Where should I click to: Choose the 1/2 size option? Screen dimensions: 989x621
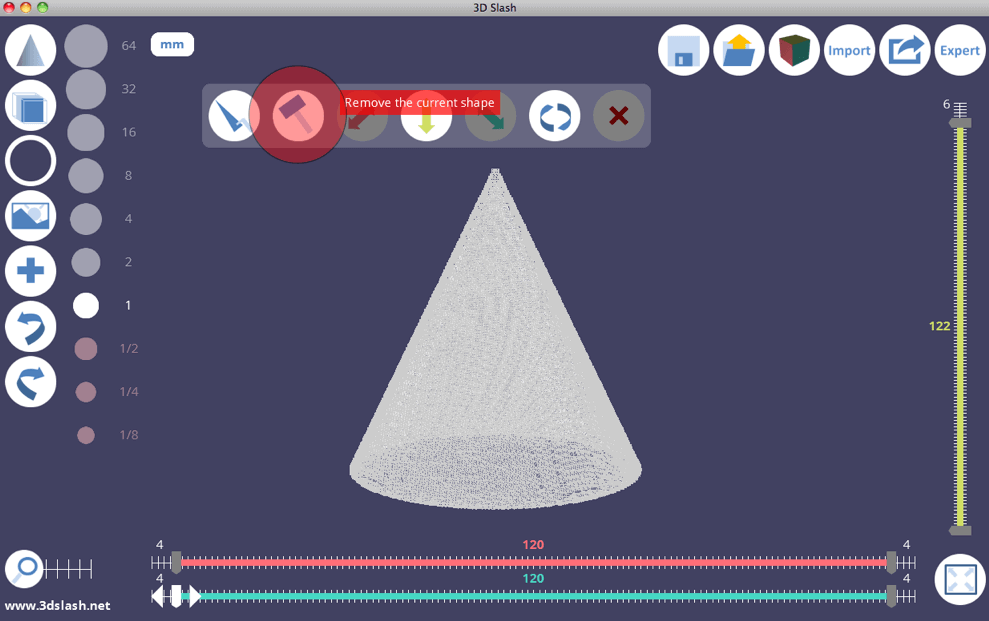pyautogui.click(x=86, y=348)
